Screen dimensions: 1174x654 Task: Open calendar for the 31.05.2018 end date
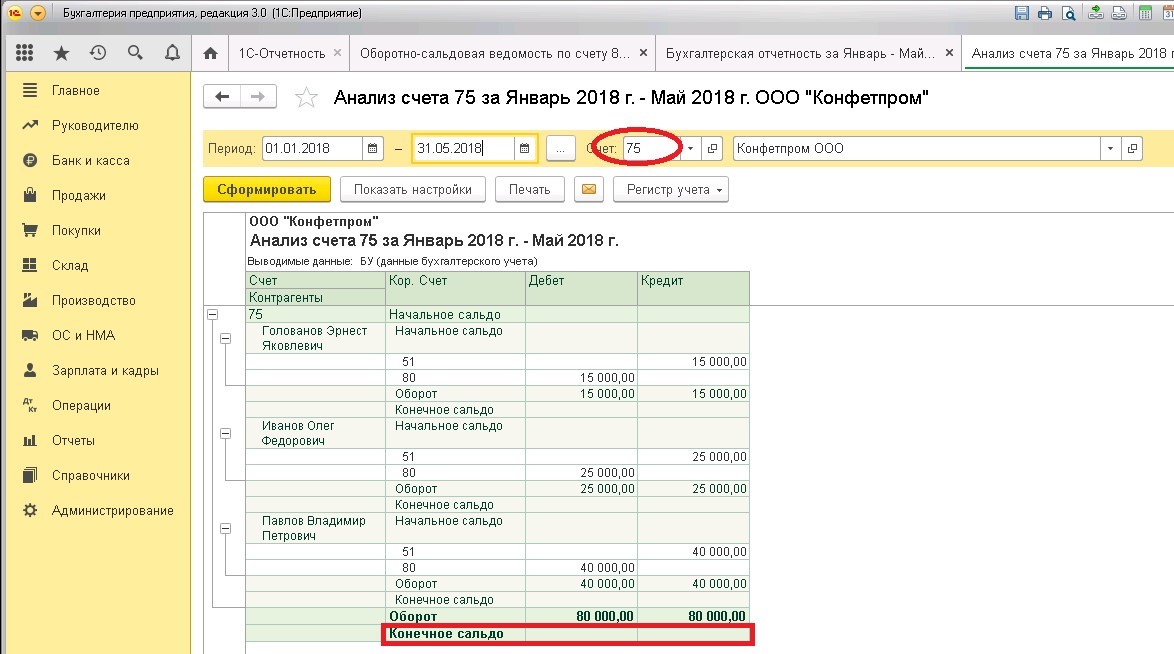[x=524, y=148]
